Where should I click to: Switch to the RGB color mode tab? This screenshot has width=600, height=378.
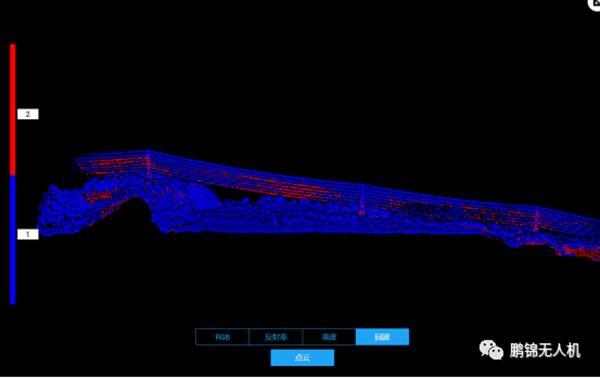[x=222, y=337]
